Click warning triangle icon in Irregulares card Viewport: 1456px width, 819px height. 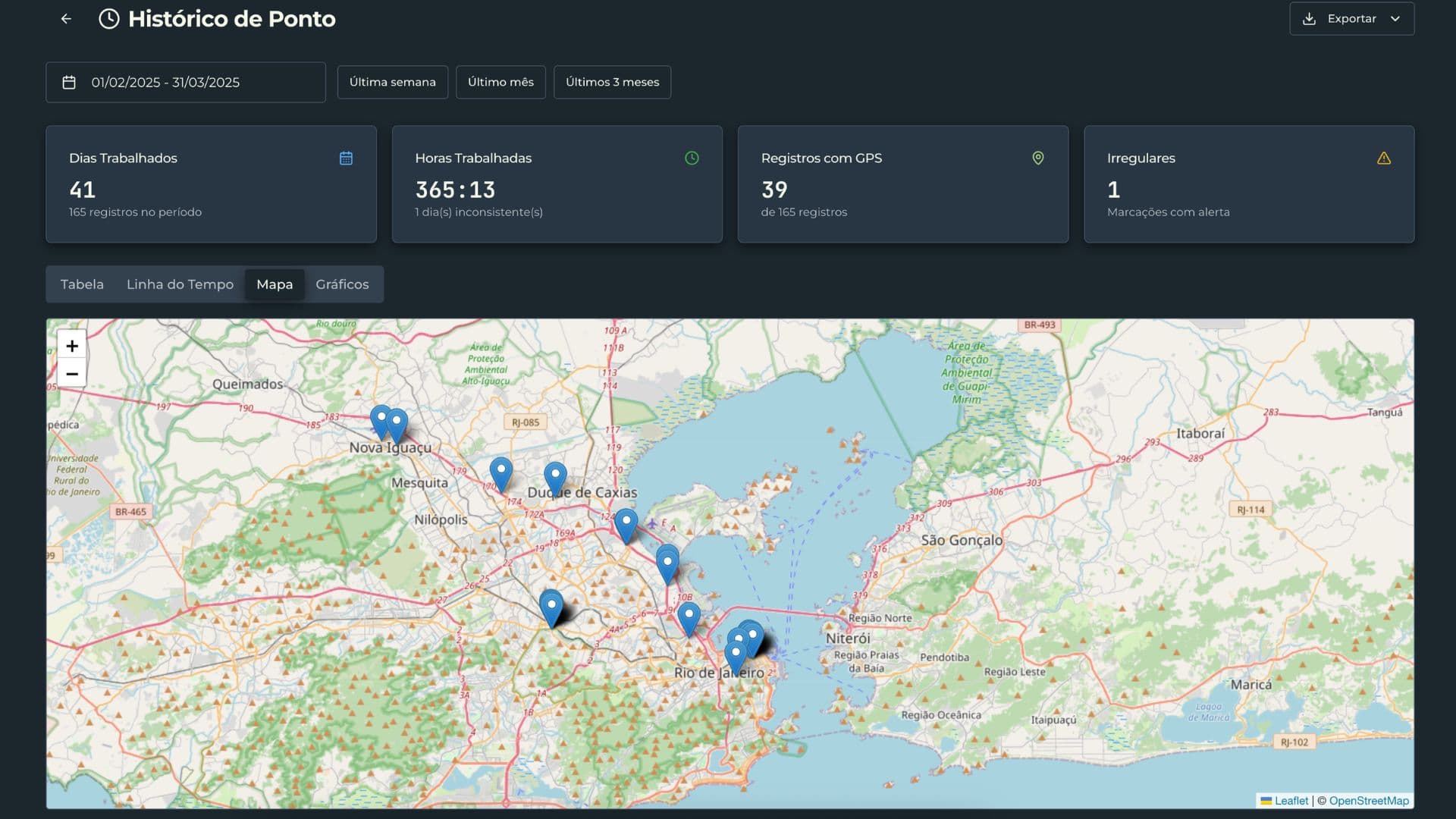1384,158
